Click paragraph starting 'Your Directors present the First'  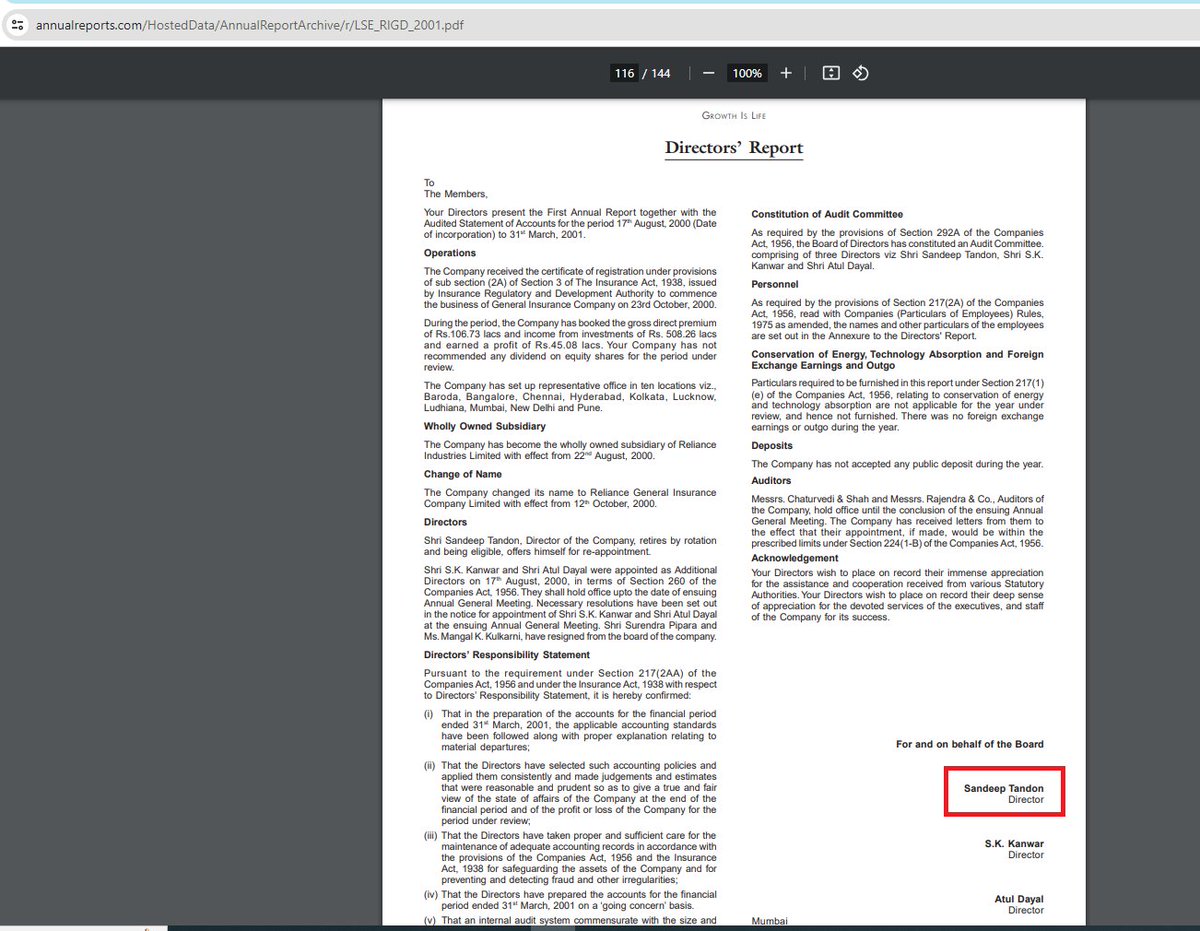coord(570,224)
